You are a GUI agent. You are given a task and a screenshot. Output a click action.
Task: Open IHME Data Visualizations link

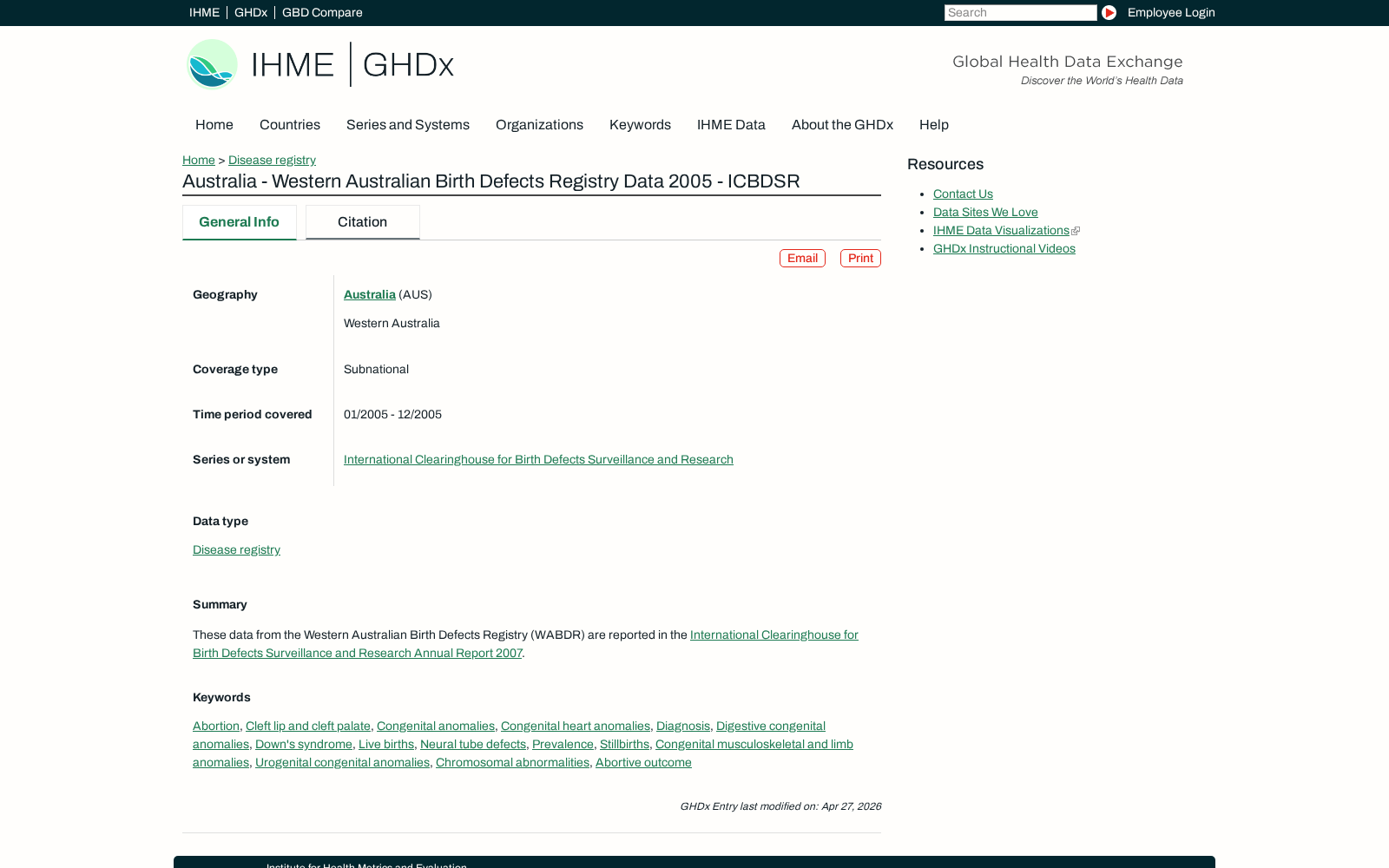click(x=1001, y=231)
